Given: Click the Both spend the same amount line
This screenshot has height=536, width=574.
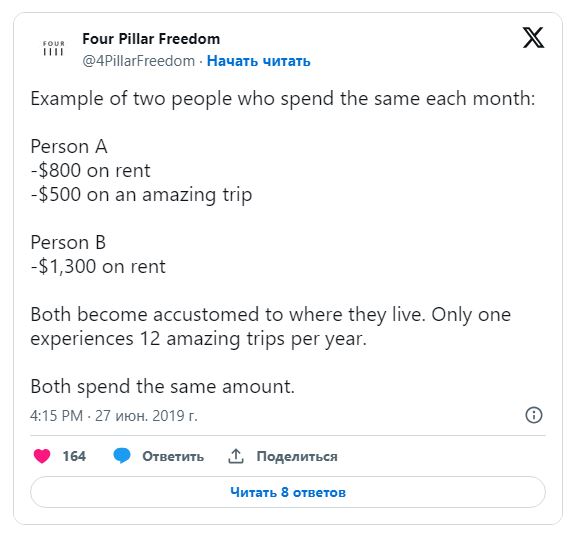Looking at the screenshot, I should [163, 387].
